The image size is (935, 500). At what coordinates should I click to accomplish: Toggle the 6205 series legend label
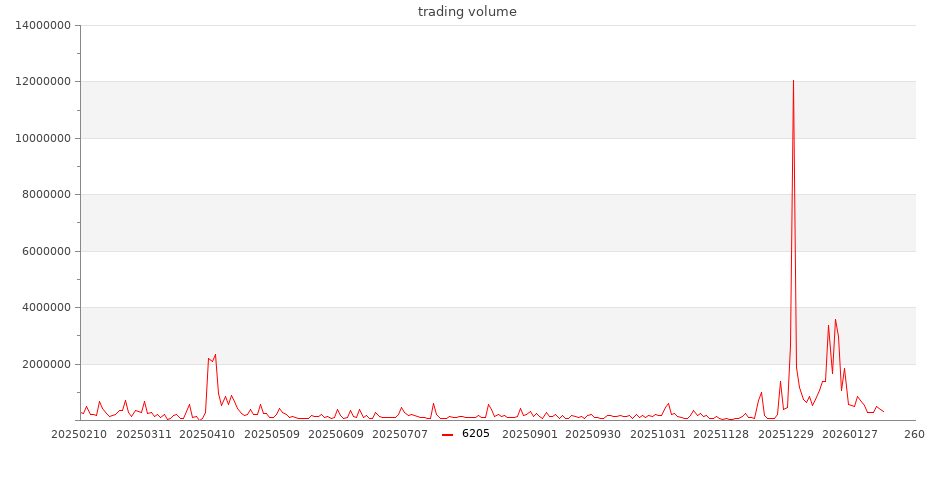tap(475, 434)
